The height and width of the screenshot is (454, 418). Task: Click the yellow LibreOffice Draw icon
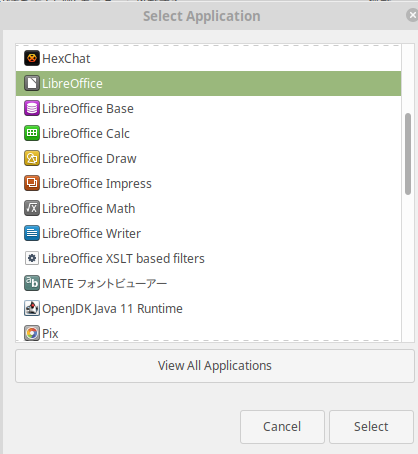[32, 158]
